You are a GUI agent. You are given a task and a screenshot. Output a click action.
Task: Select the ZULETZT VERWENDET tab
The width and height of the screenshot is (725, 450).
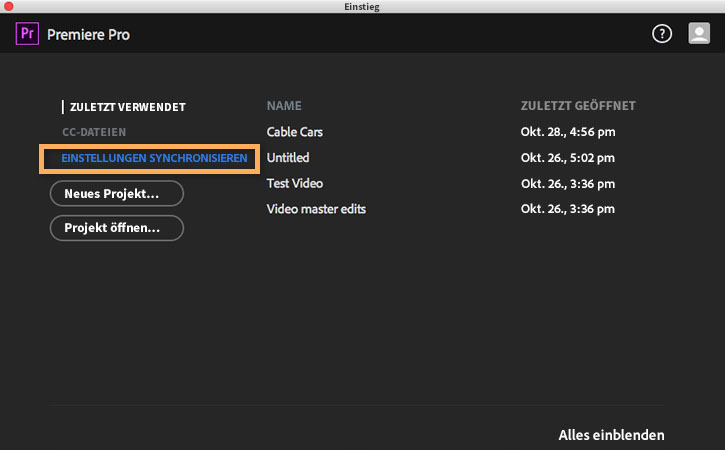click(x=128, y=107)
